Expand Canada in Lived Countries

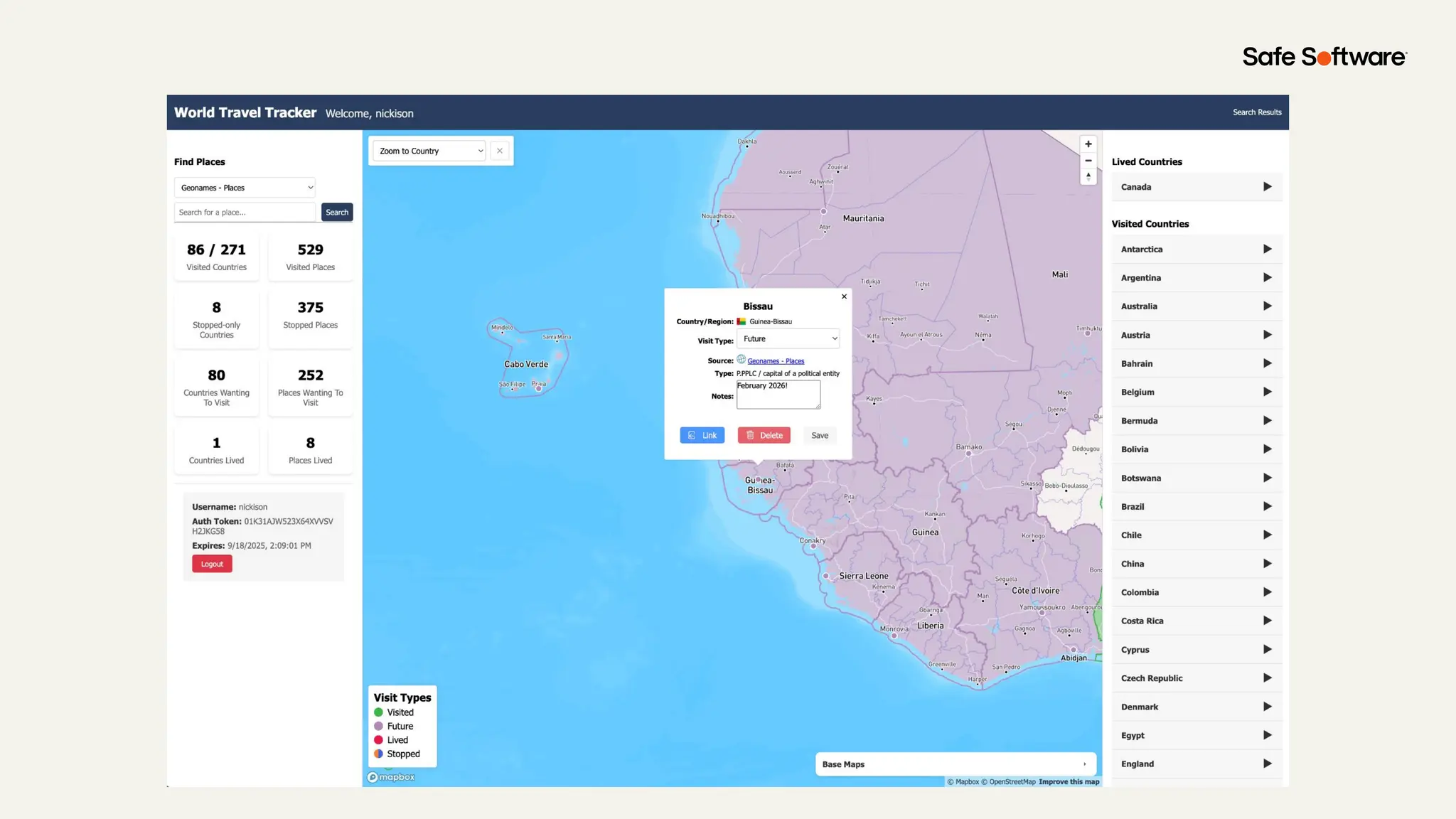point(1267,187)
